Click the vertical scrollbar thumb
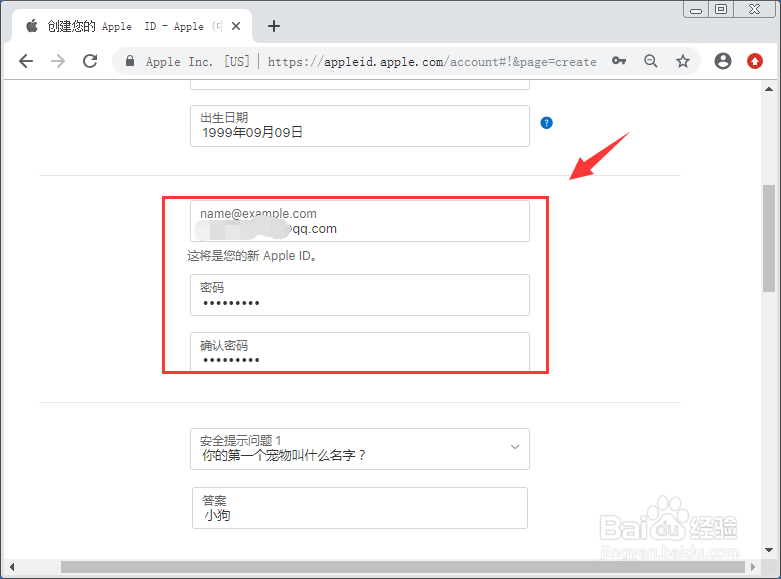 pos(769,238)
